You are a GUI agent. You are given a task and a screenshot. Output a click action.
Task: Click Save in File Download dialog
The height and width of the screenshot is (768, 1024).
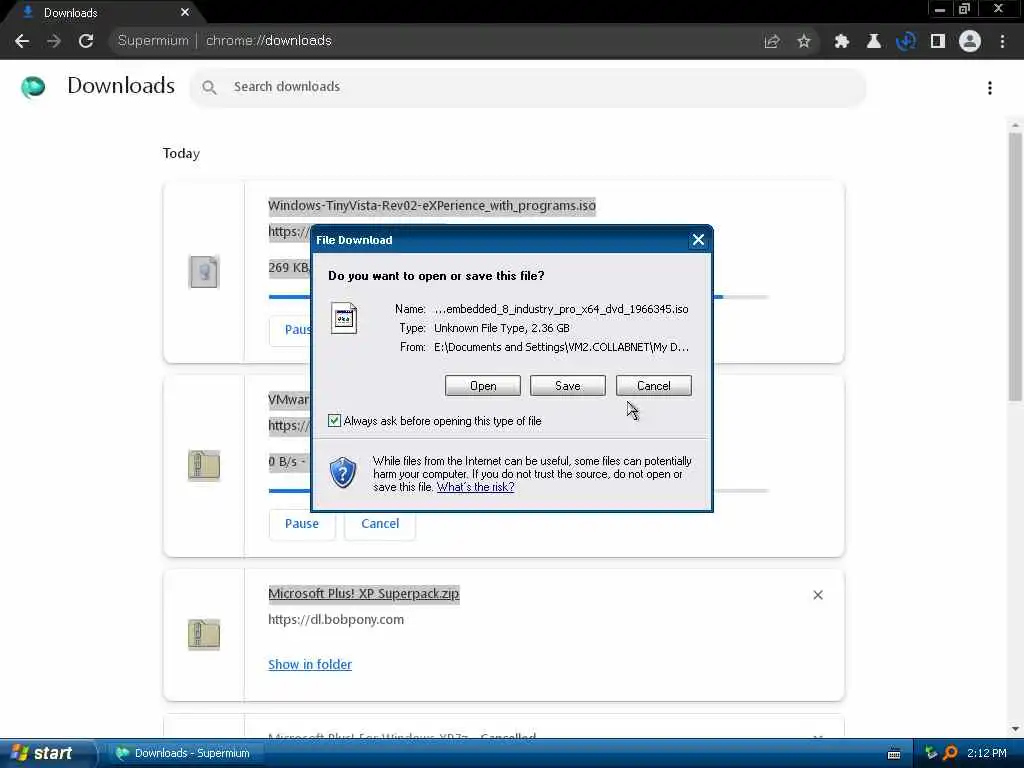pyautogui.click(x=568, y=385)
